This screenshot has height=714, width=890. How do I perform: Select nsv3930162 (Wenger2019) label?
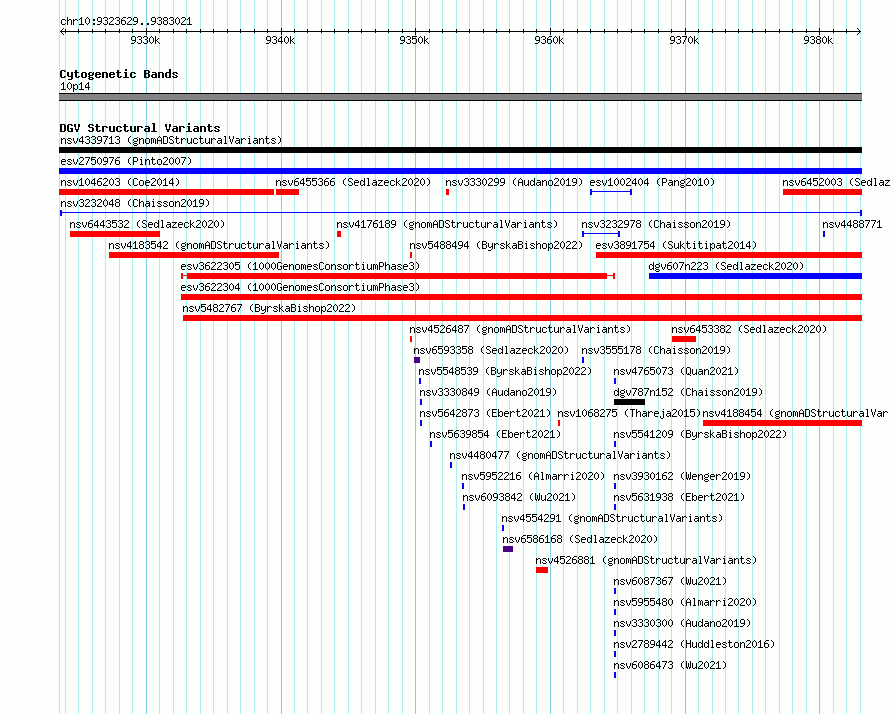pyautogui.click(x=682, y=476)
